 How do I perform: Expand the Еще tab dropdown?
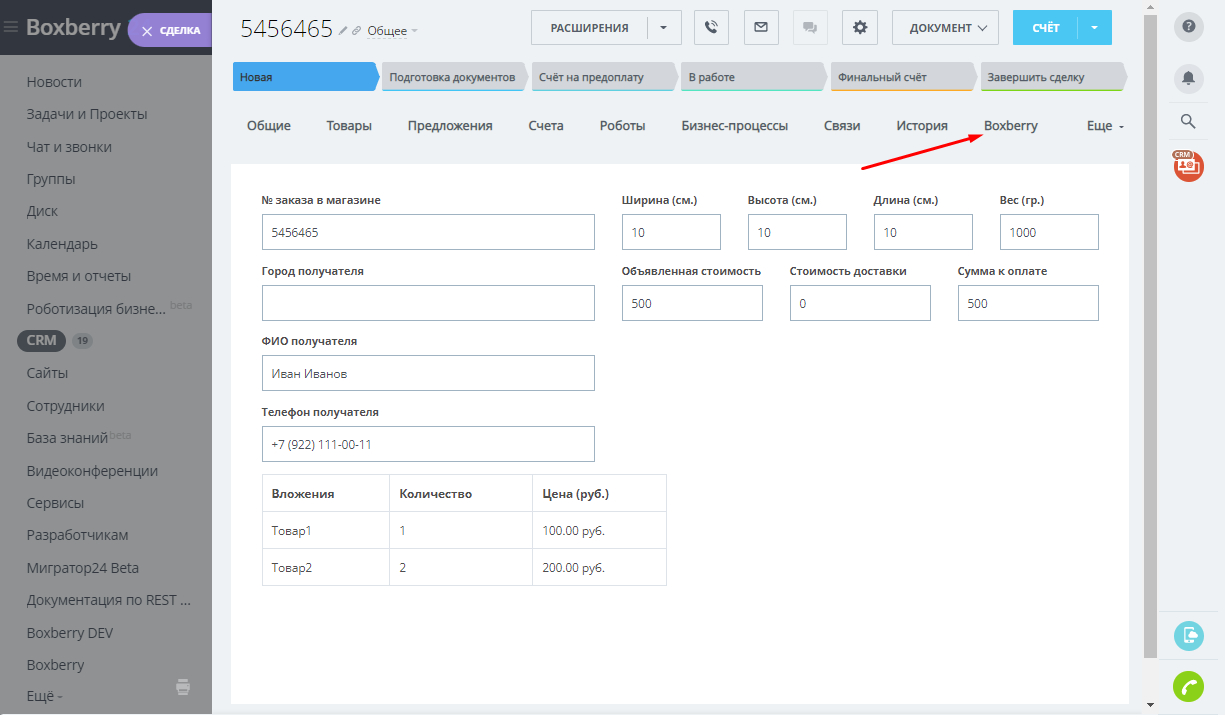(x=1106, y=127)
